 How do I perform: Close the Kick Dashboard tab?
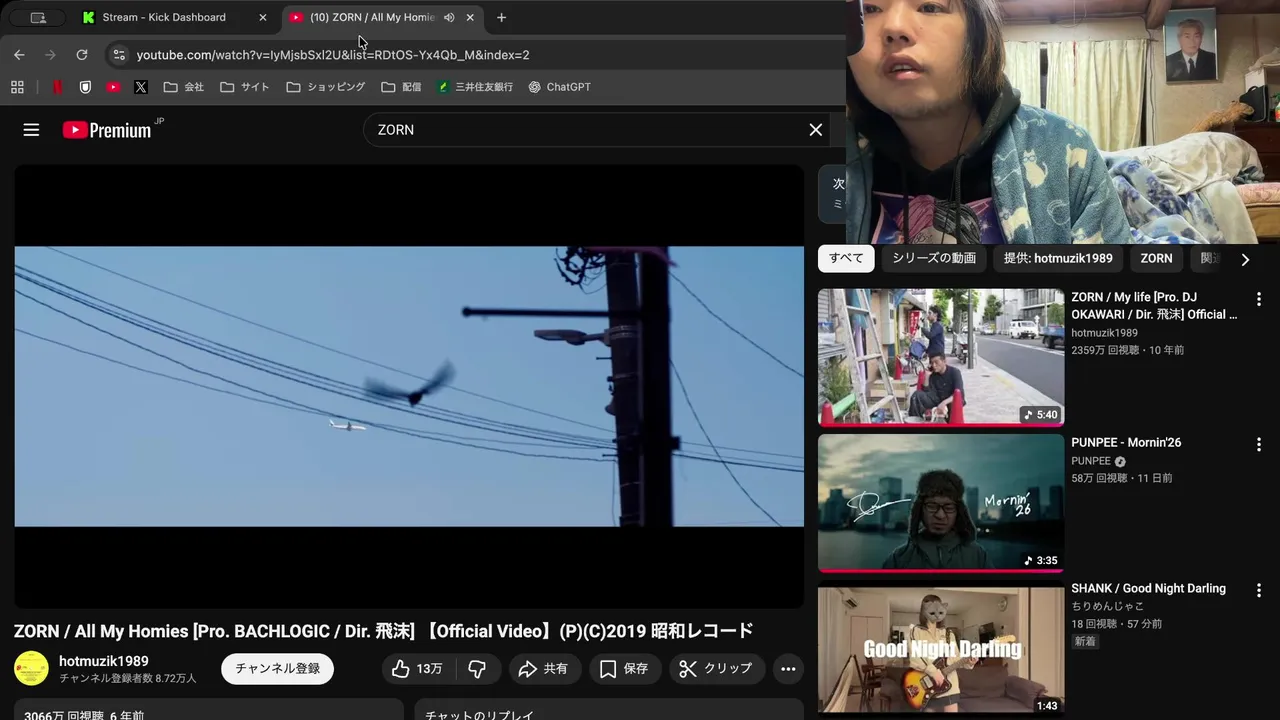coord(263,17)
